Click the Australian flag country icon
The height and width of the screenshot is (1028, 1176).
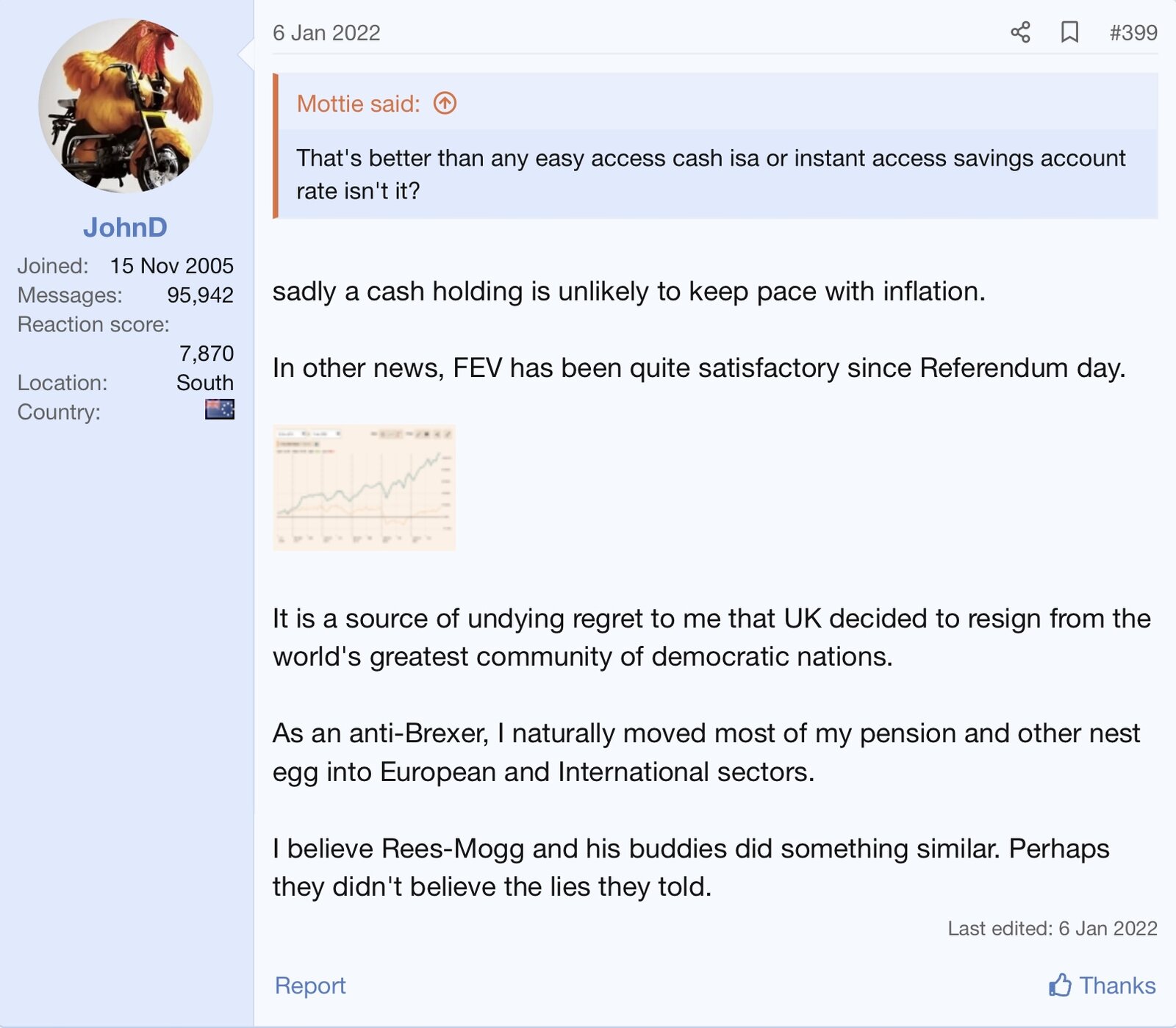[x=219, y=409]
